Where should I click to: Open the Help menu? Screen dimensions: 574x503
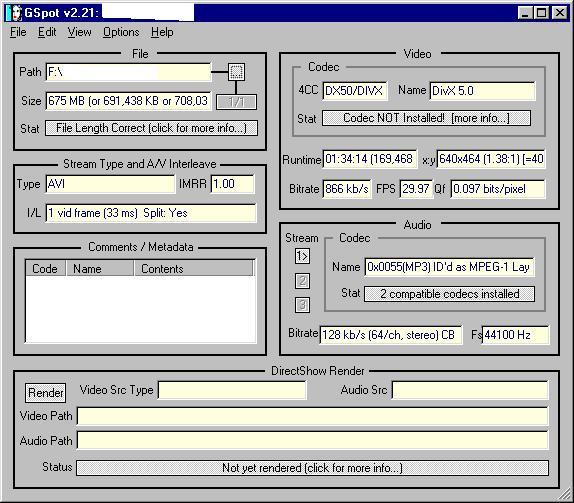pos(162,32)
